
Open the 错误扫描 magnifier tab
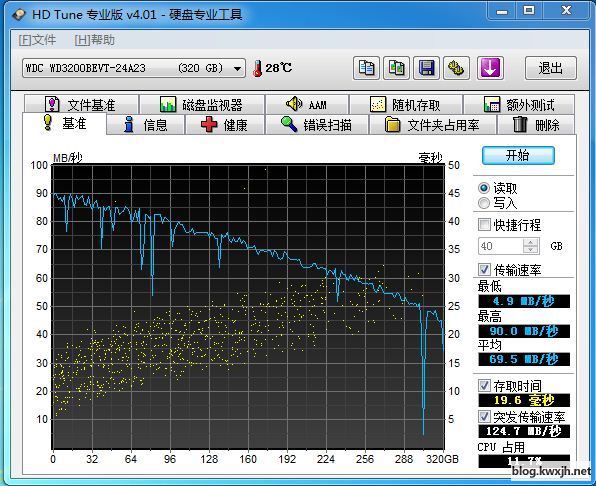tap(316, 125)
